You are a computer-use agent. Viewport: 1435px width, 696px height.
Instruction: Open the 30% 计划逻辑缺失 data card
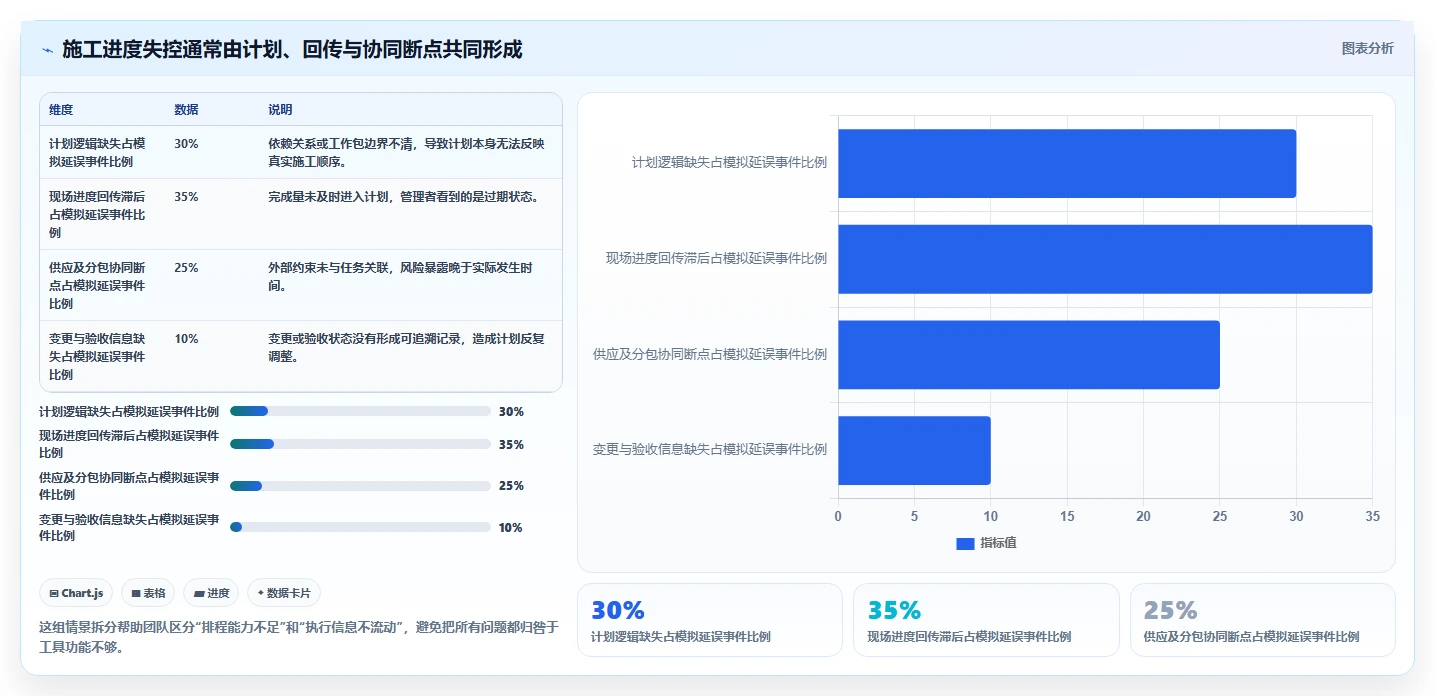tap(710, 620)
